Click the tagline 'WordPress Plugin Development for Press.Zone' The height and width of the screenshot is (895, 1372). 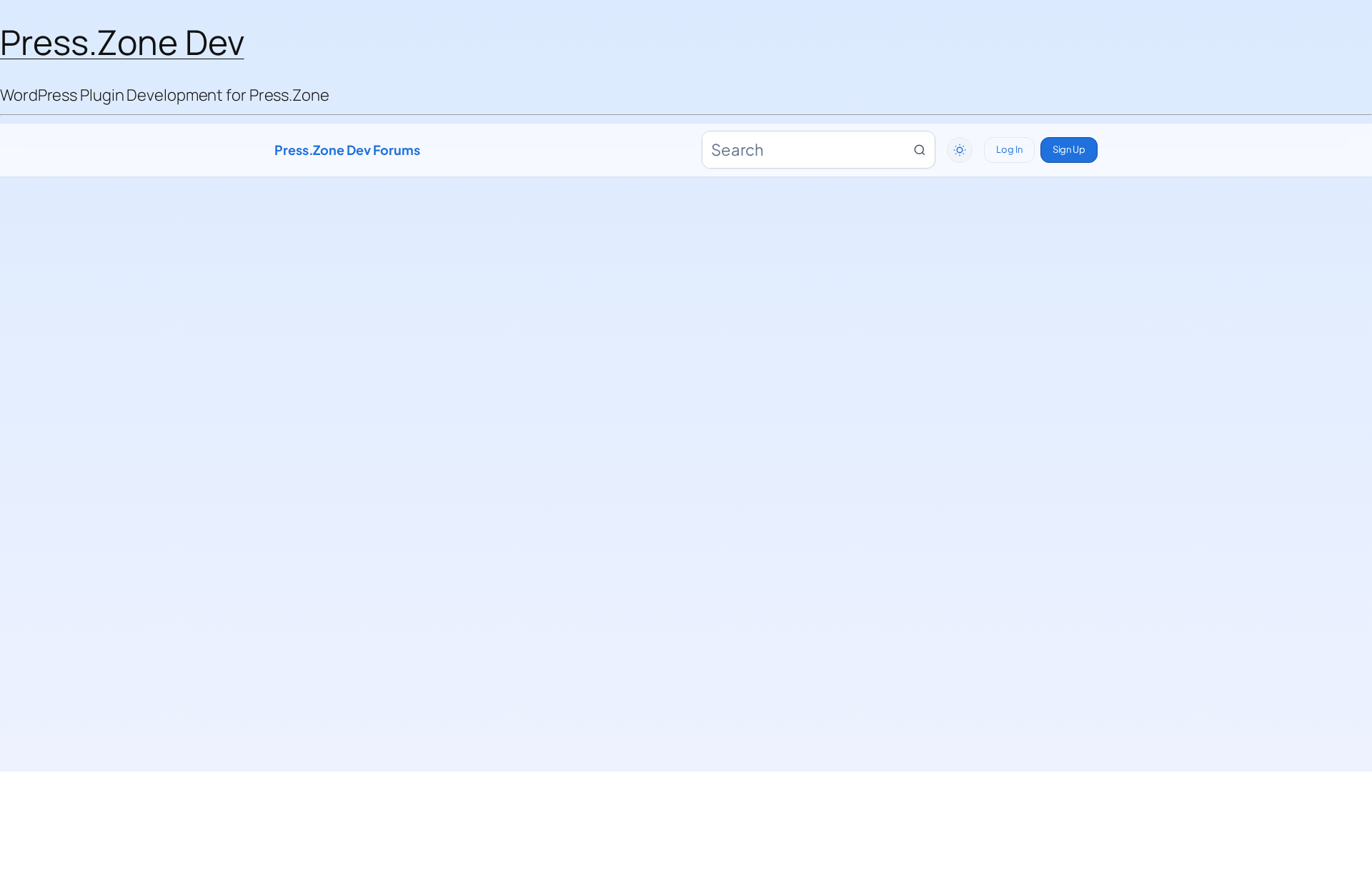(x=164, y=95)
